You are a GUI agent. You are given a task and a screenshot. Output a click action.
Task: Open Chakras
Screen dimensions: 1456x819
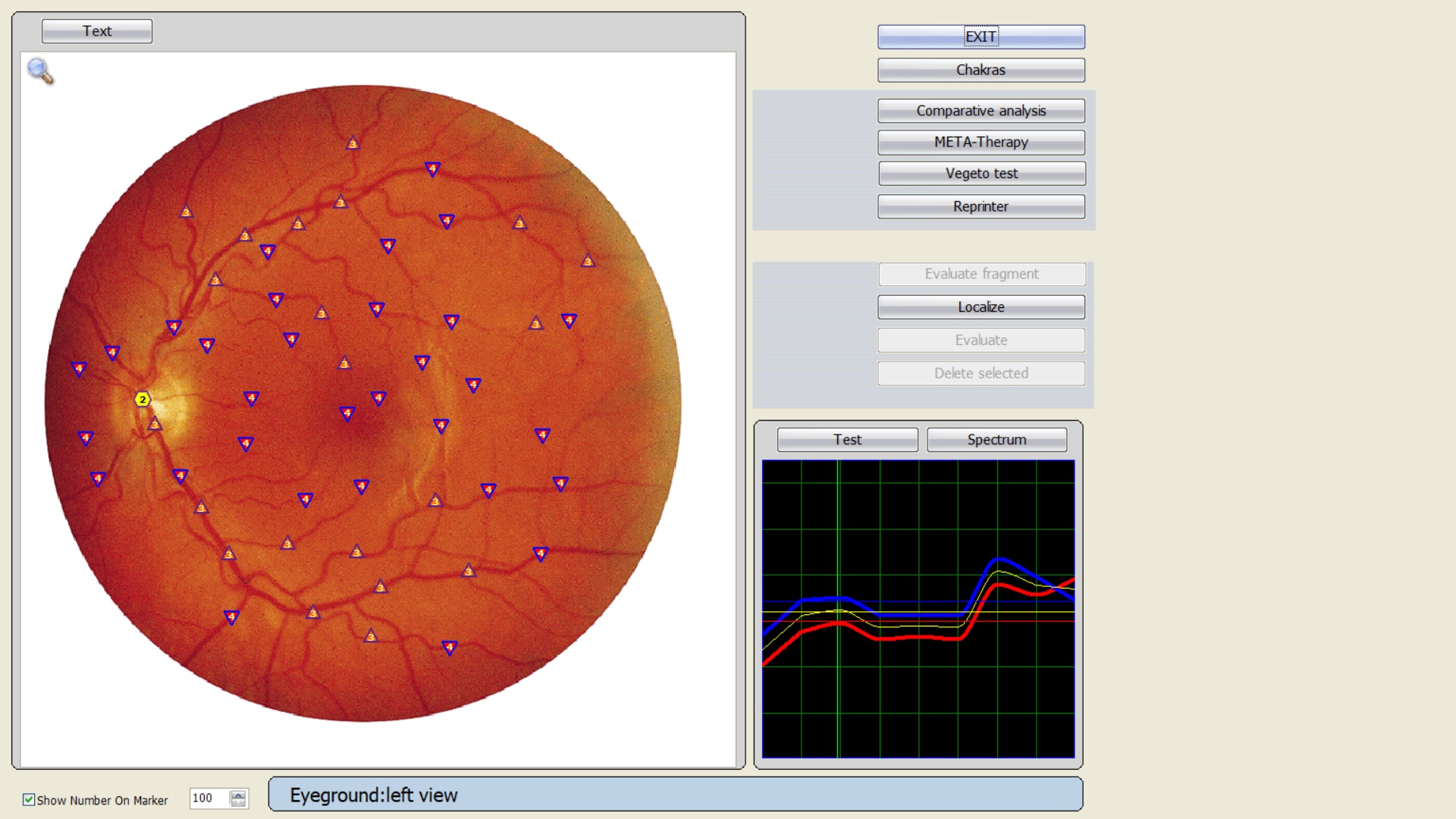click(x=981, y=70)
